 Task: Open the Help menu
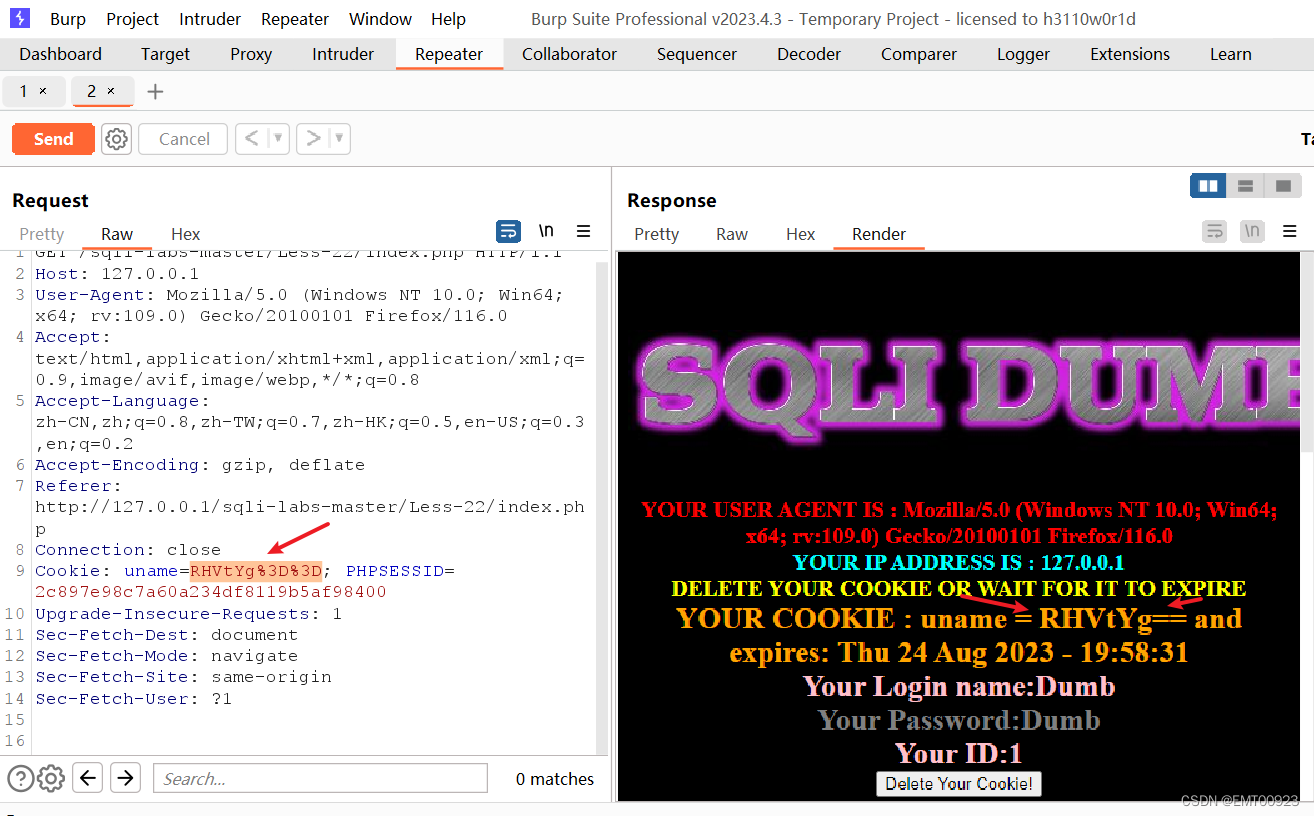click(x=449, y=19)
